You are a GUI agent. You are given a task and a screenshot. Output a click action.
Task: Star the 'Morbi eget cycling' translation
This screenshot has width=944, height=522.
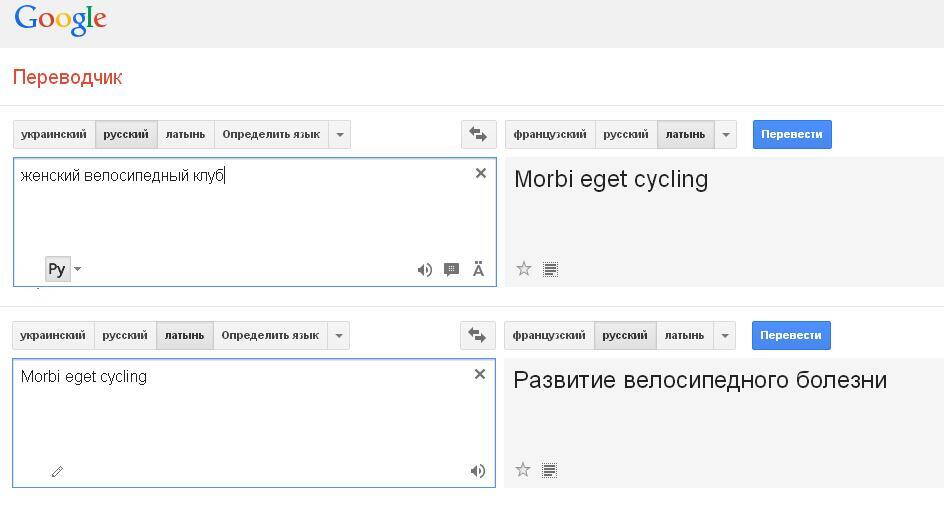(x=523, y=268)
